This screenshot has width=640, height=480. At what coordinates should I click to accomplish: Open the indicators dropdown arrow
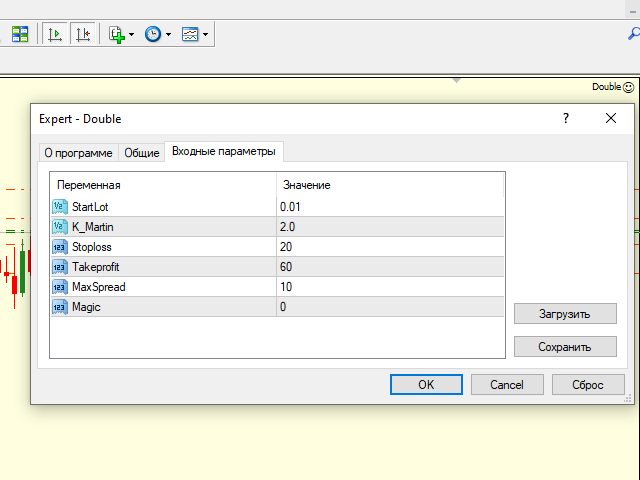point(132,35)
